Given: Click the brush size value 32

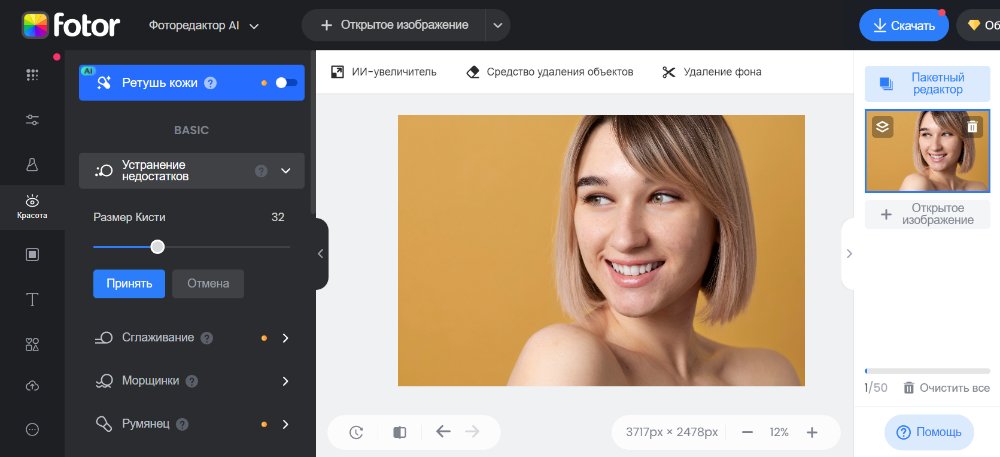Looking at the screenshot, I should pyautogui.click(x=277, y=217).
